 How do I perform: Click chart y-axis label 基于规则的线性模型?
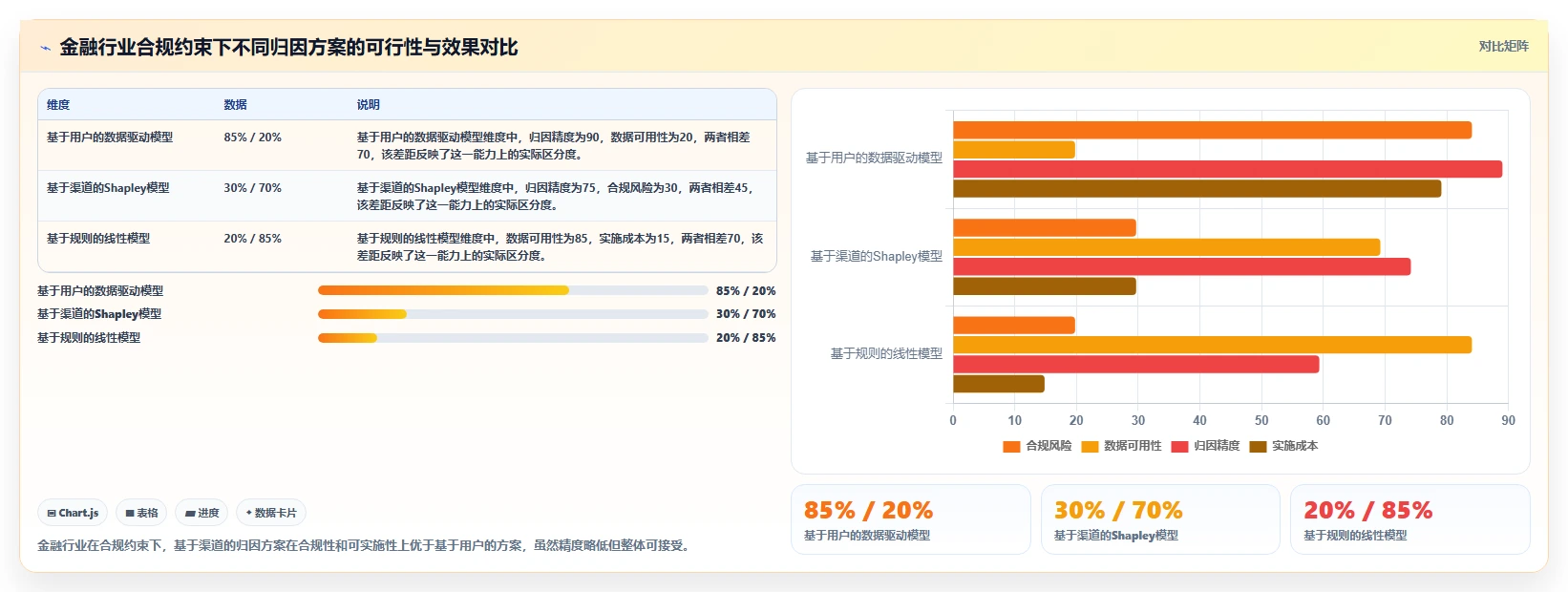(886, 354)
